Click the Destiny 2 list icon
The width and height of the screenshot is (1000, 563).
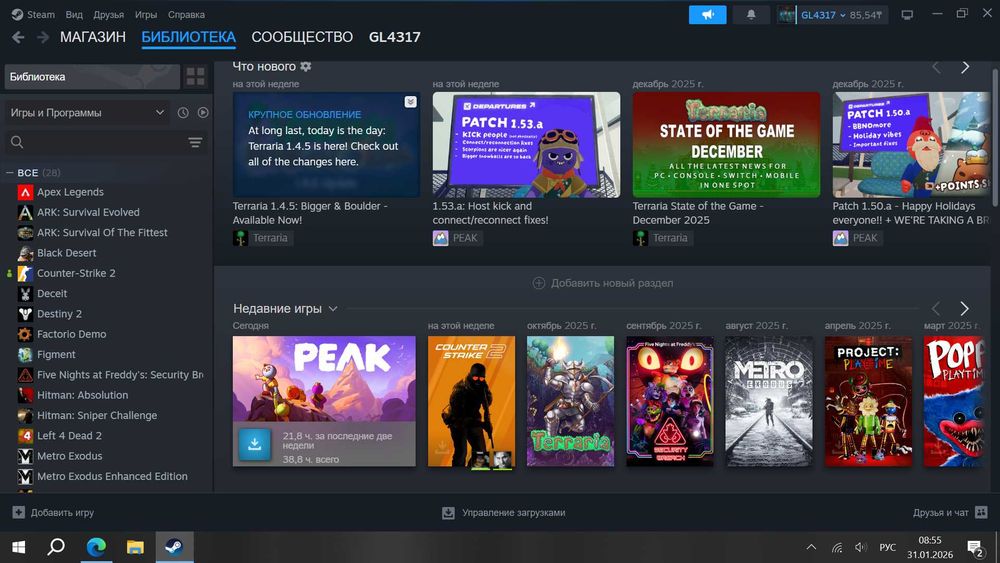coord(25,314)
